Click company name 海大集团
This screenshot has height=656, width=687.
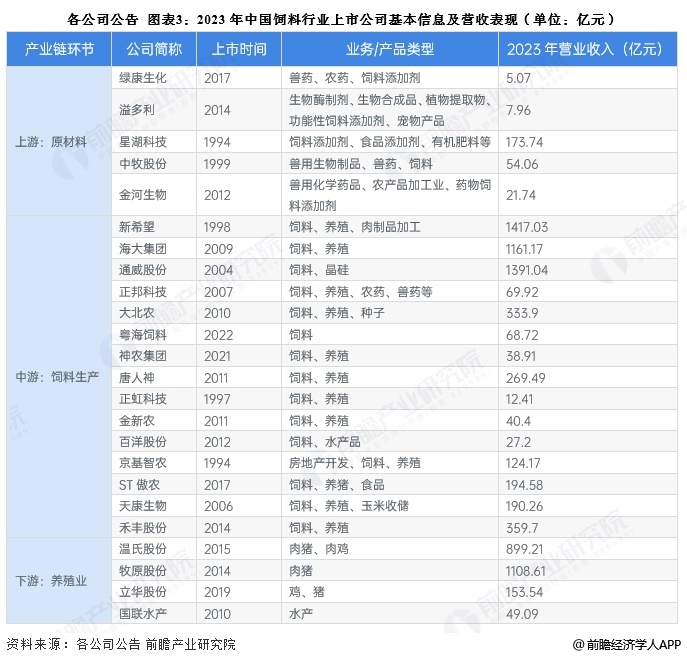tap(143, 249)
